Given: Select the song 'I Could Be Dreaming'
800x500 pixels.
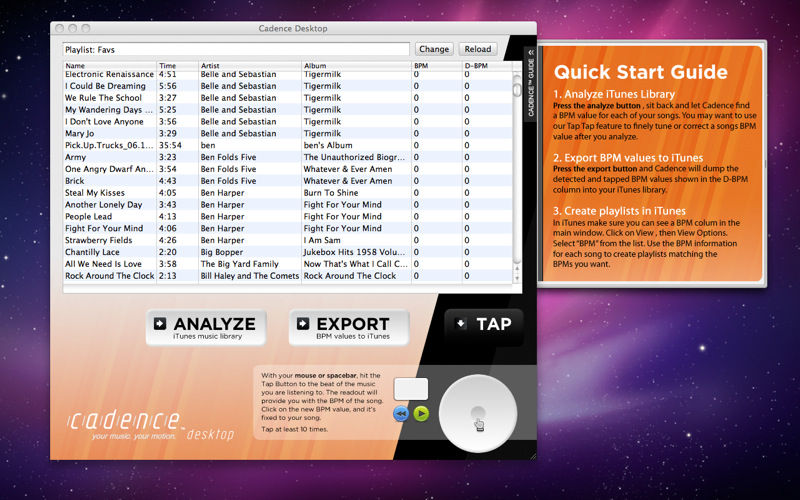Looking at the screenshot, I should click(x=105, y=86).
